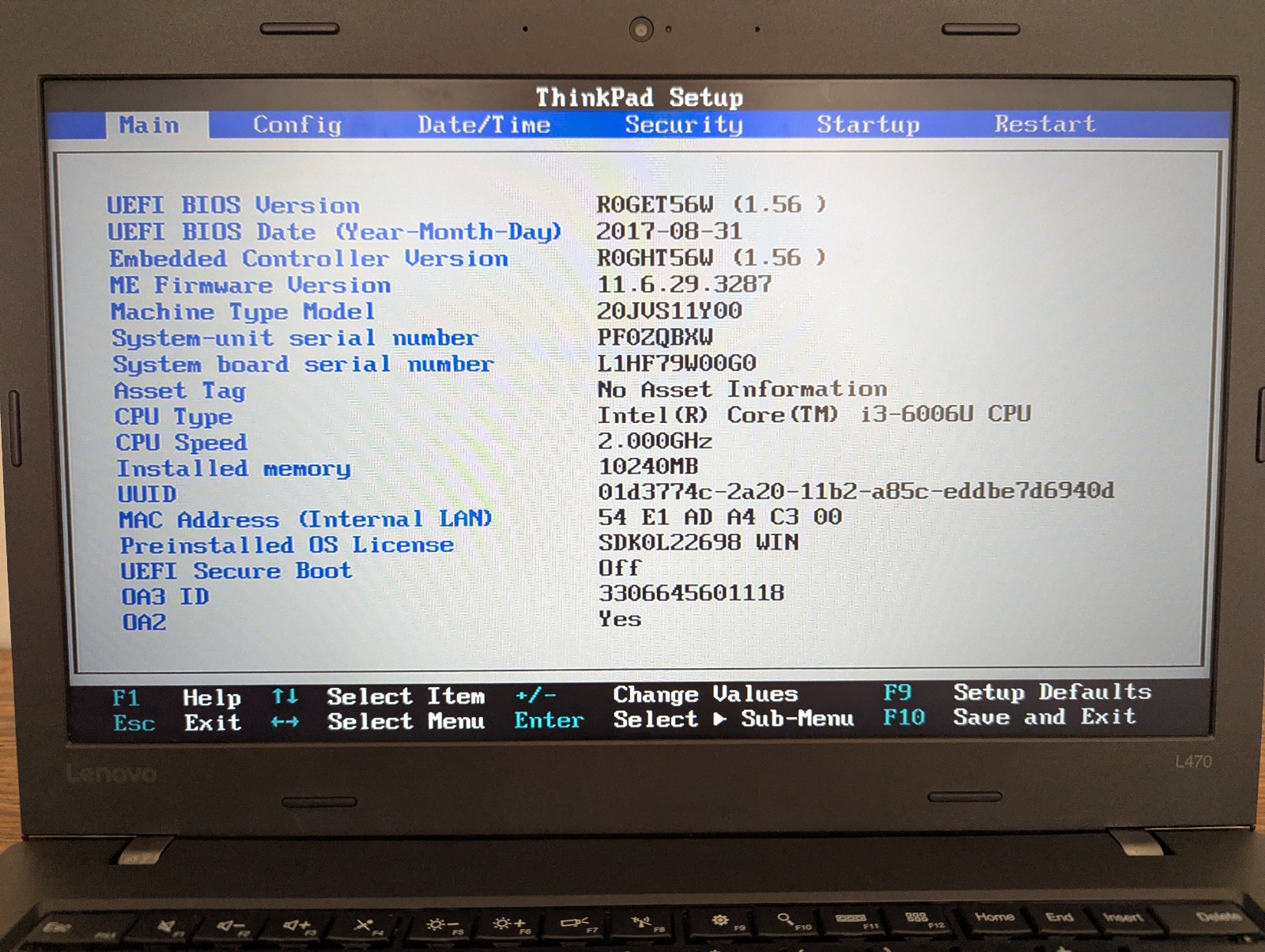Viewport: 1265px width, 952px height.
Task: Click memory value 10240MB
Action: (648, 467)
